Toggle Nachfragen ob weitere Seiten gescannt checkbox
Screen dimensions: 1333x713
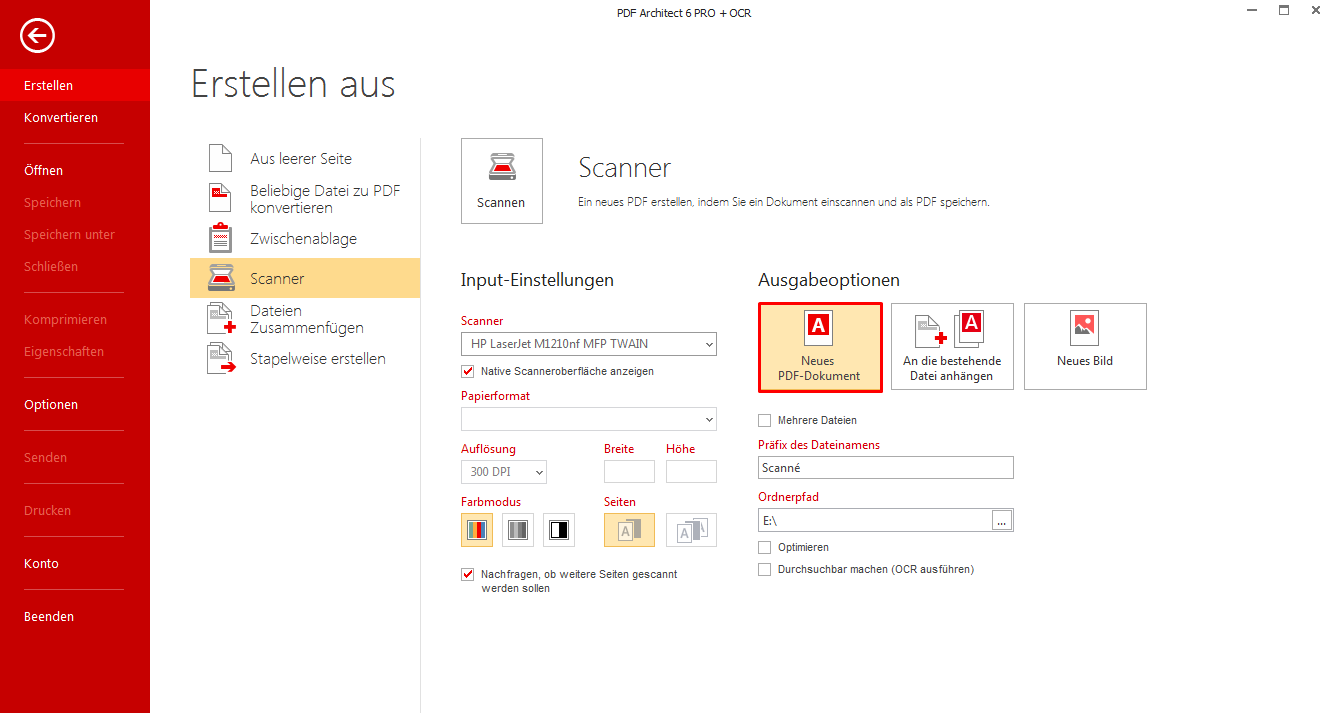pyautogui.click(x=467, y=575)
